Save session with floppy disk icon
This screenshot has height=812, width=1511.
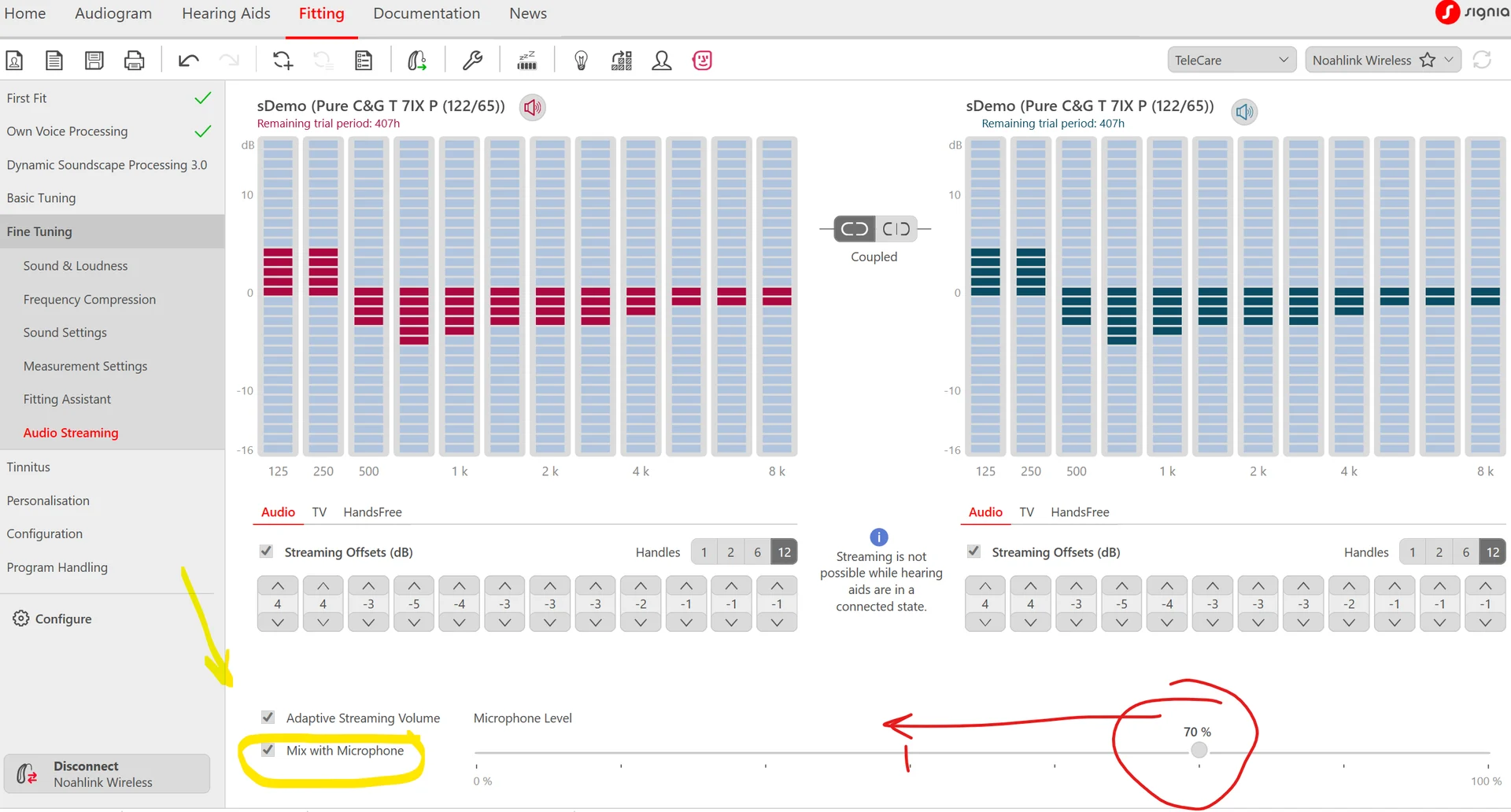pyautogui.click(x=94, y=61)
